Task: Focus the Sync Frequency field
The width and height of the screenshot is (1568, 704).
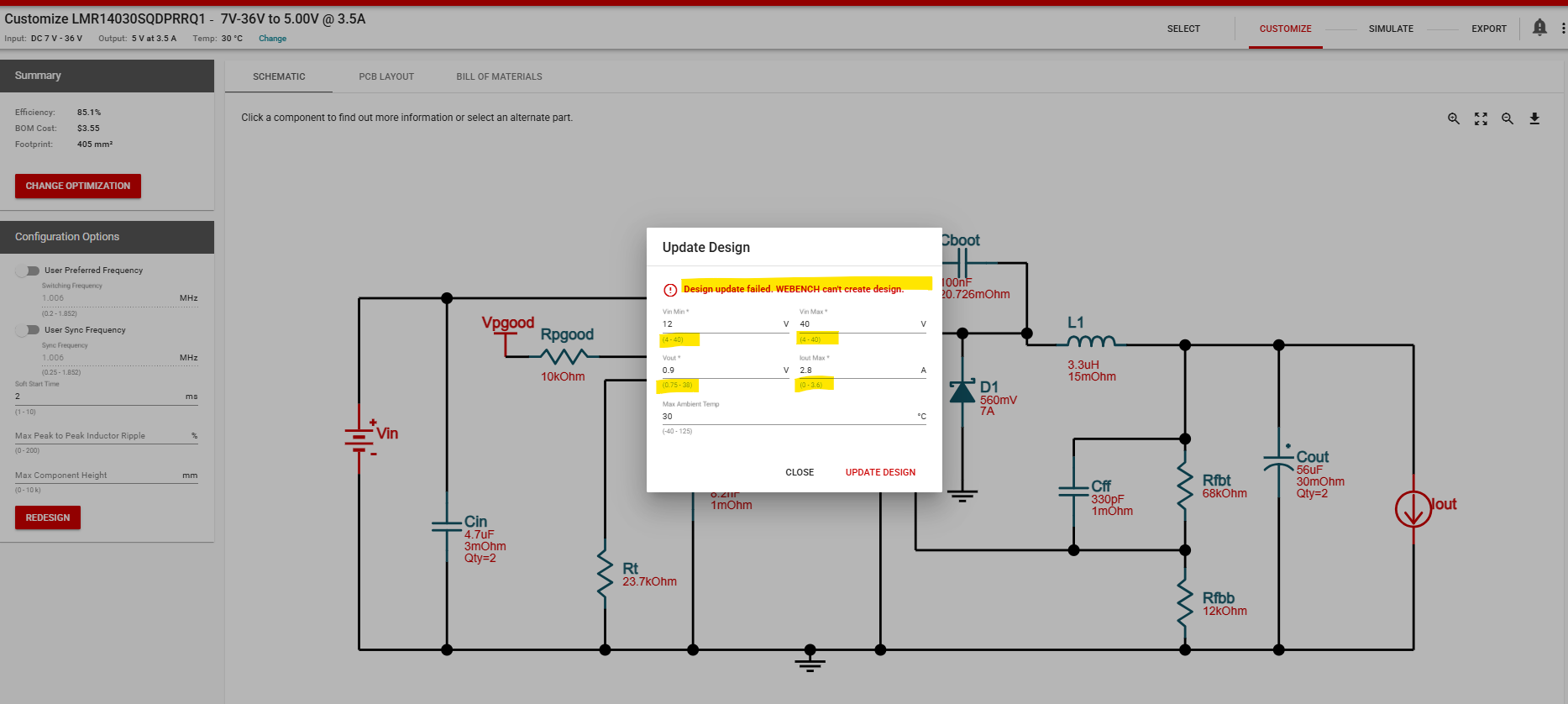Action: point(120,358)
